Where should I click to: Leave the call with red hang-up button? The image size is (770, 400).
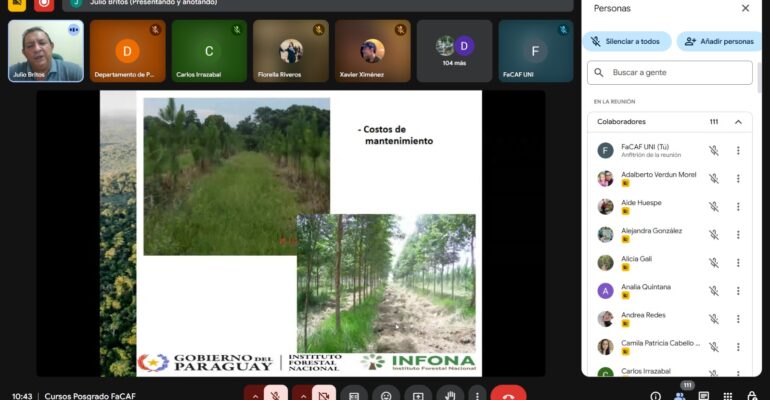click(508, 394)
